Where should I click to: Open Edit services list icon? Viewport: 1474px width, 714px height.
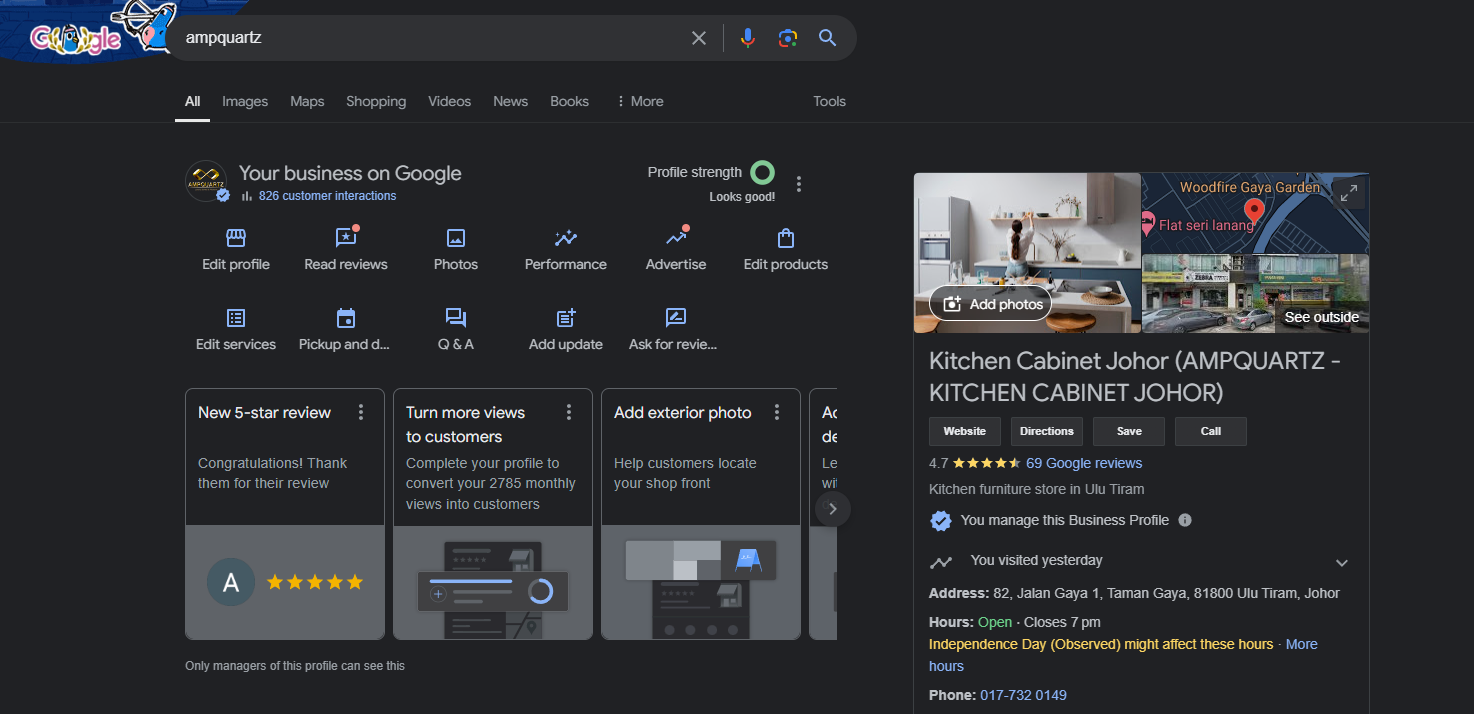click(x=236, y=318)
